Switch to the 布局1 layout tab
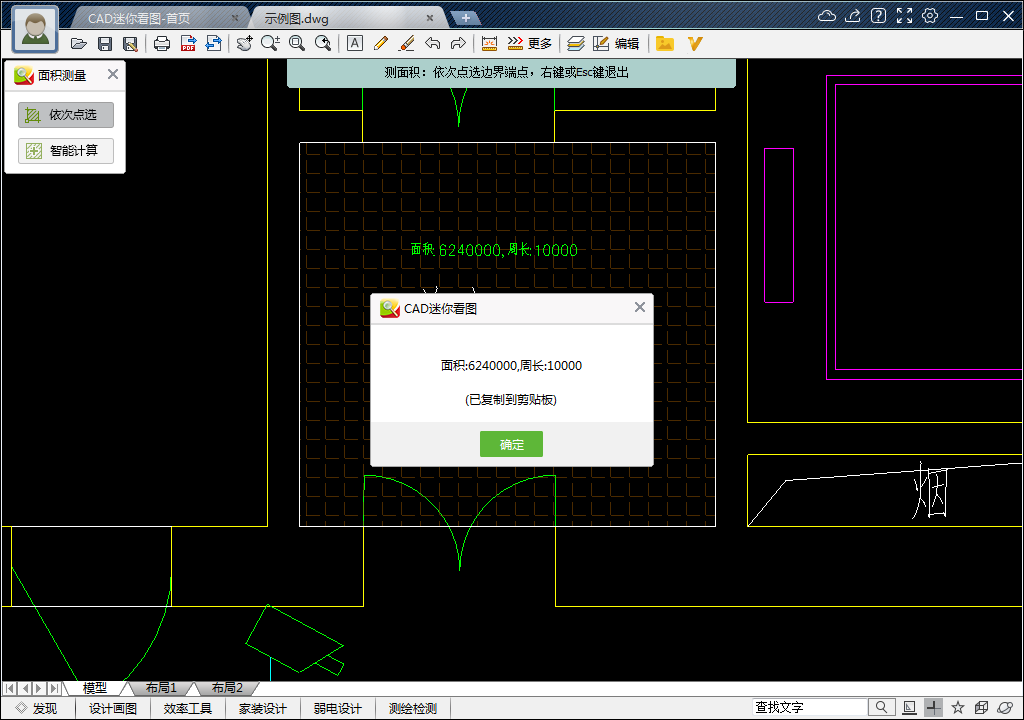 161,688
